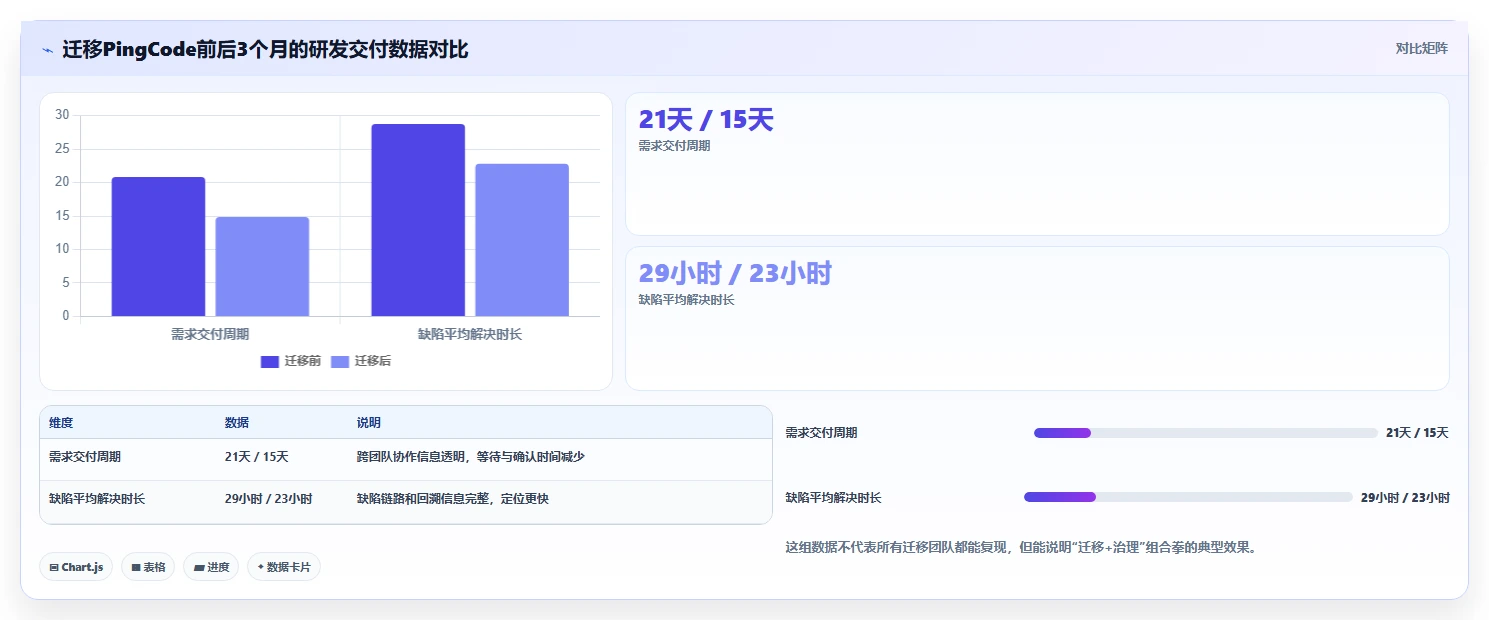Screen dimensions: 1489x620
Task: Click table cell 21天 / 15天
Action: pyautogui.click(x=257, y=457)
